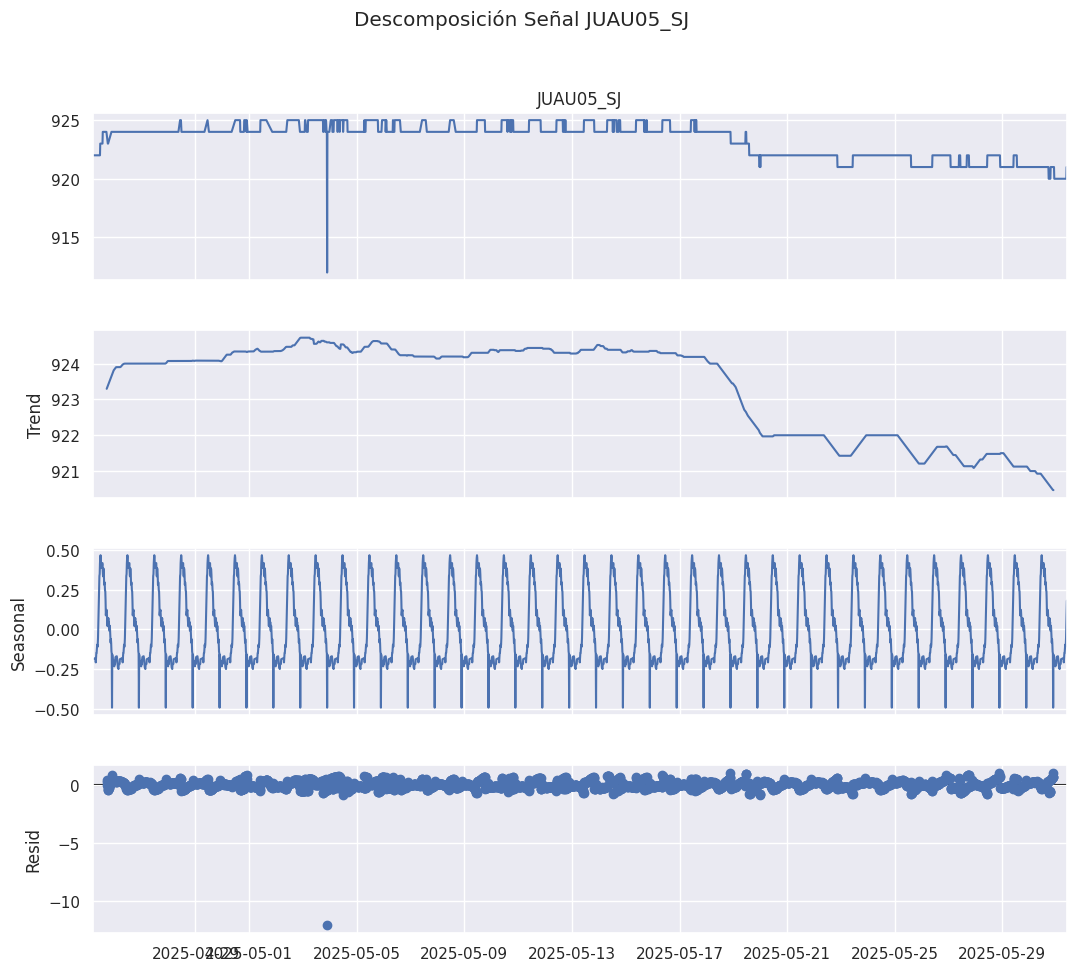The height and width of the screenshot is (971, 1076).
Task: Click the figure title Descomposición Señal JUAU05_SJ
Action: point(521,20)
